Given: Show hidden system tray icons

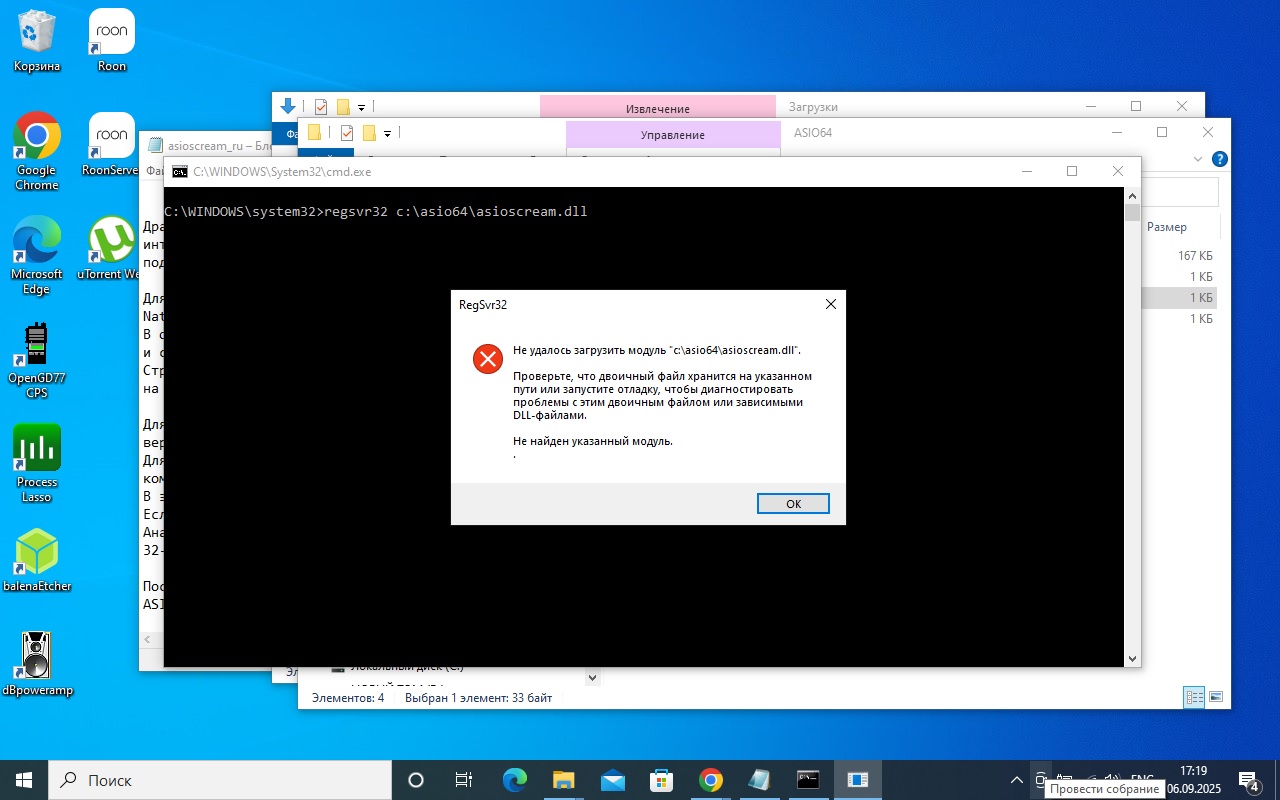Looking at the screenshot, I should (x=1016, y=780).
